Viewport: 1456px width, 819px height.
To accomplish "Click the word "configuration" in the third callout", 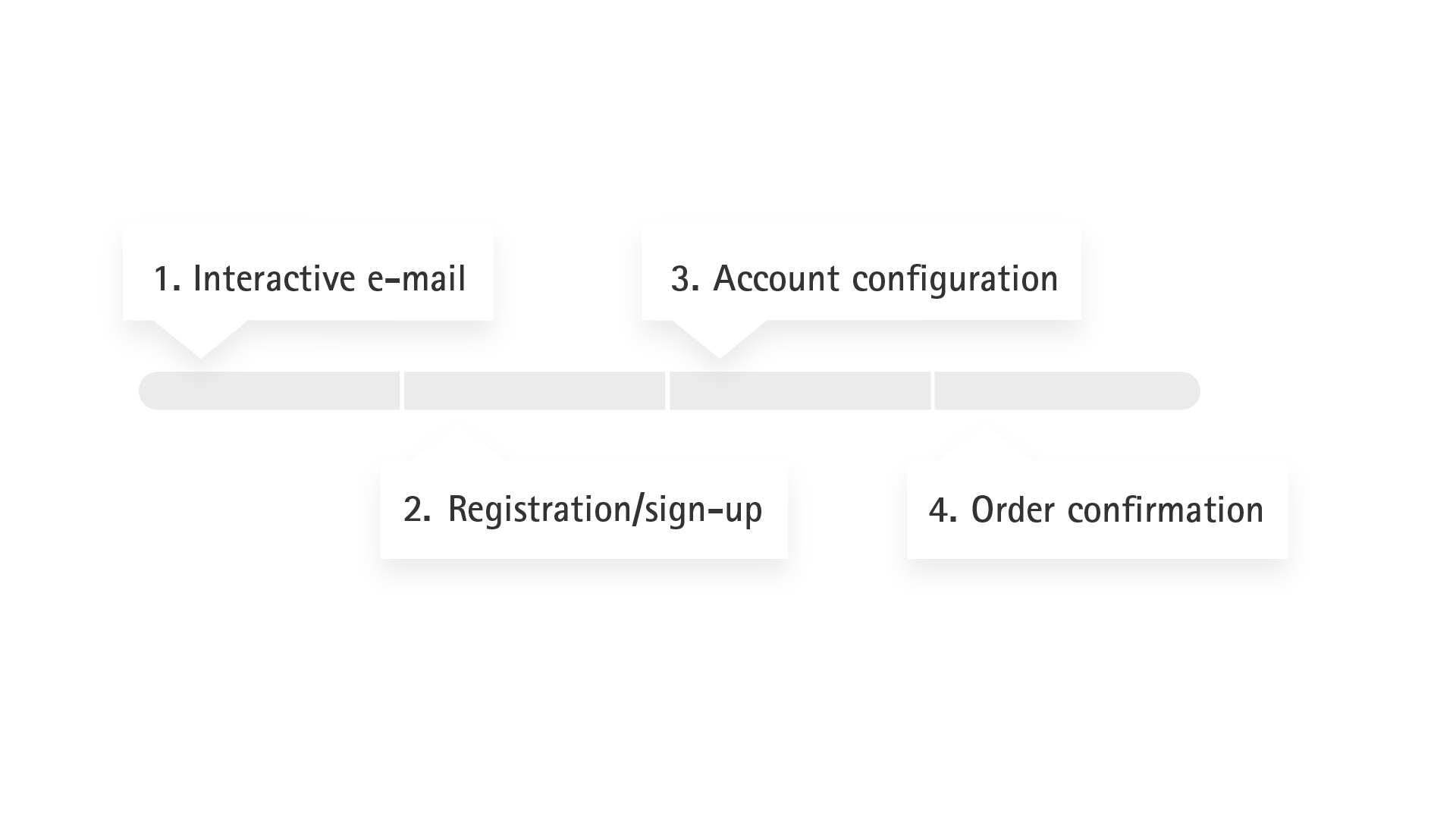I will click(955, 279).
